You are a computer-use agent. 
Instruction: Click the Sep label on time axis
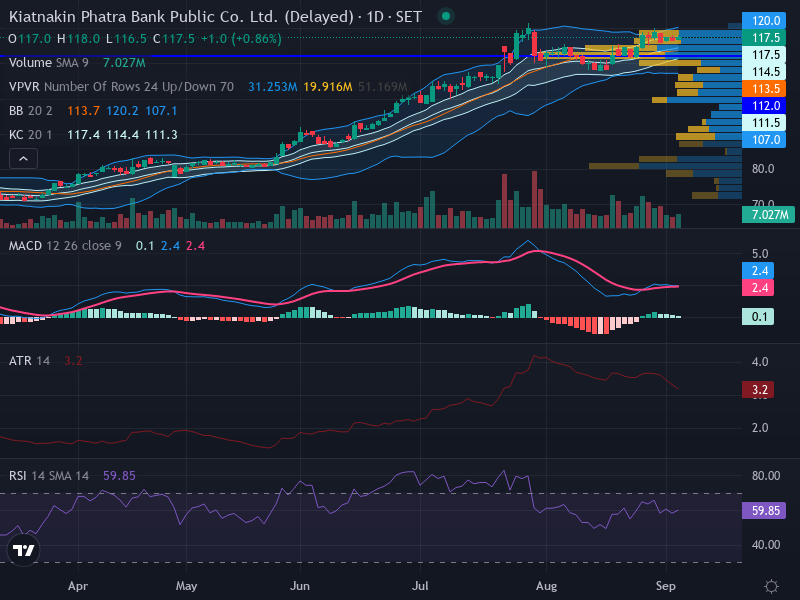click(666, 586)
